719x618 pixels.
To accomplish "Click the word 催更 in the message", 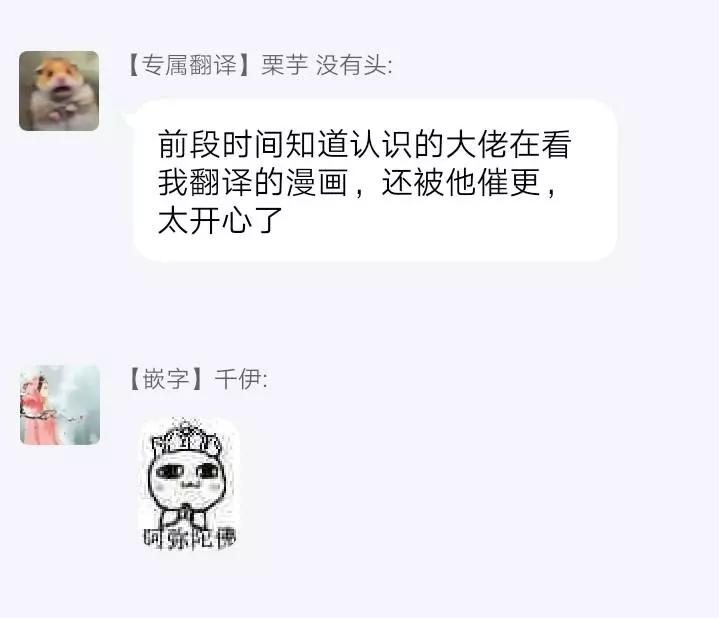I will click(x=509, y=182).
